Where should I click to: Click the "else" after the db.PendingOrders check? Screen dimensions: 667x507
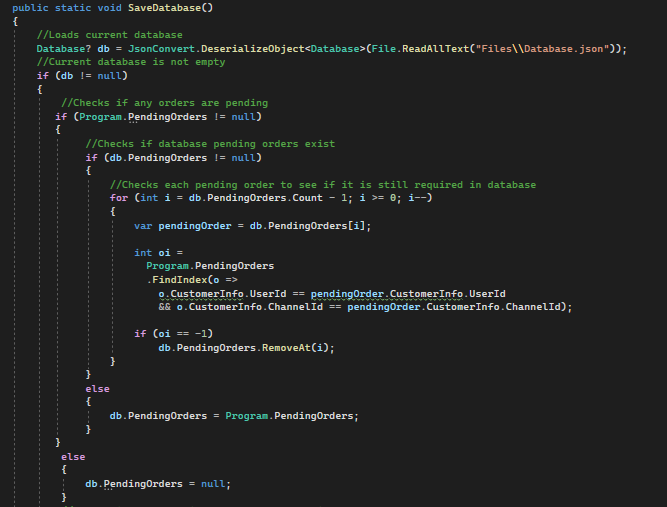coord(97,389)
